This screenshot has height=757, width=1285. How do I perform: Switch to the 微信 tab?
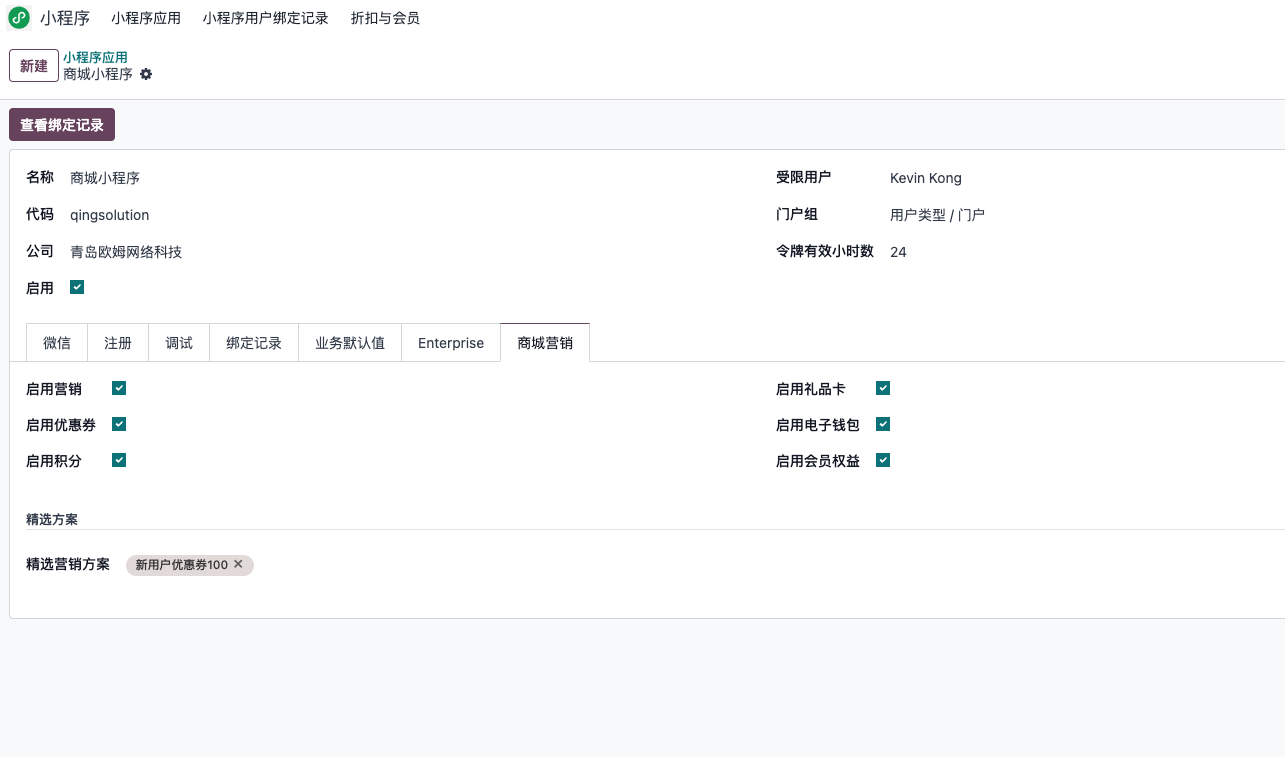tap(57, 342)
